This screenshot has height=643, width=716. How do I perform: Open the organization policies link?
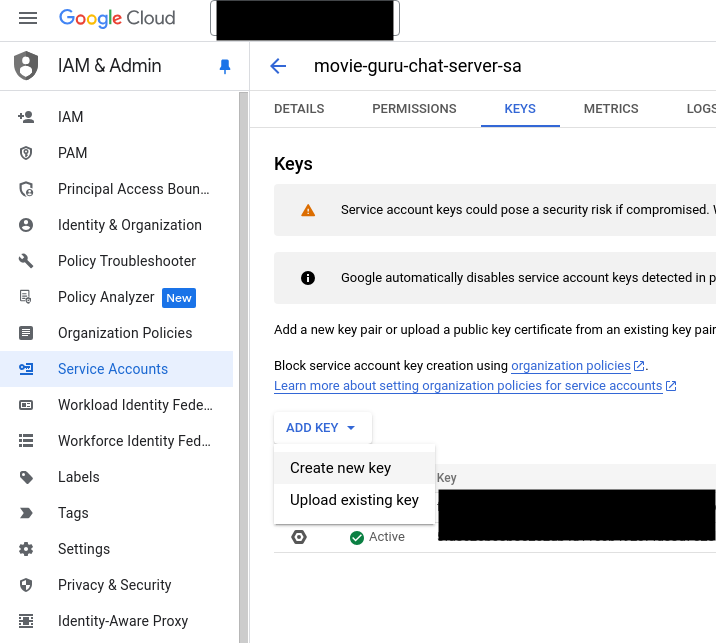(x=571, y=366)
